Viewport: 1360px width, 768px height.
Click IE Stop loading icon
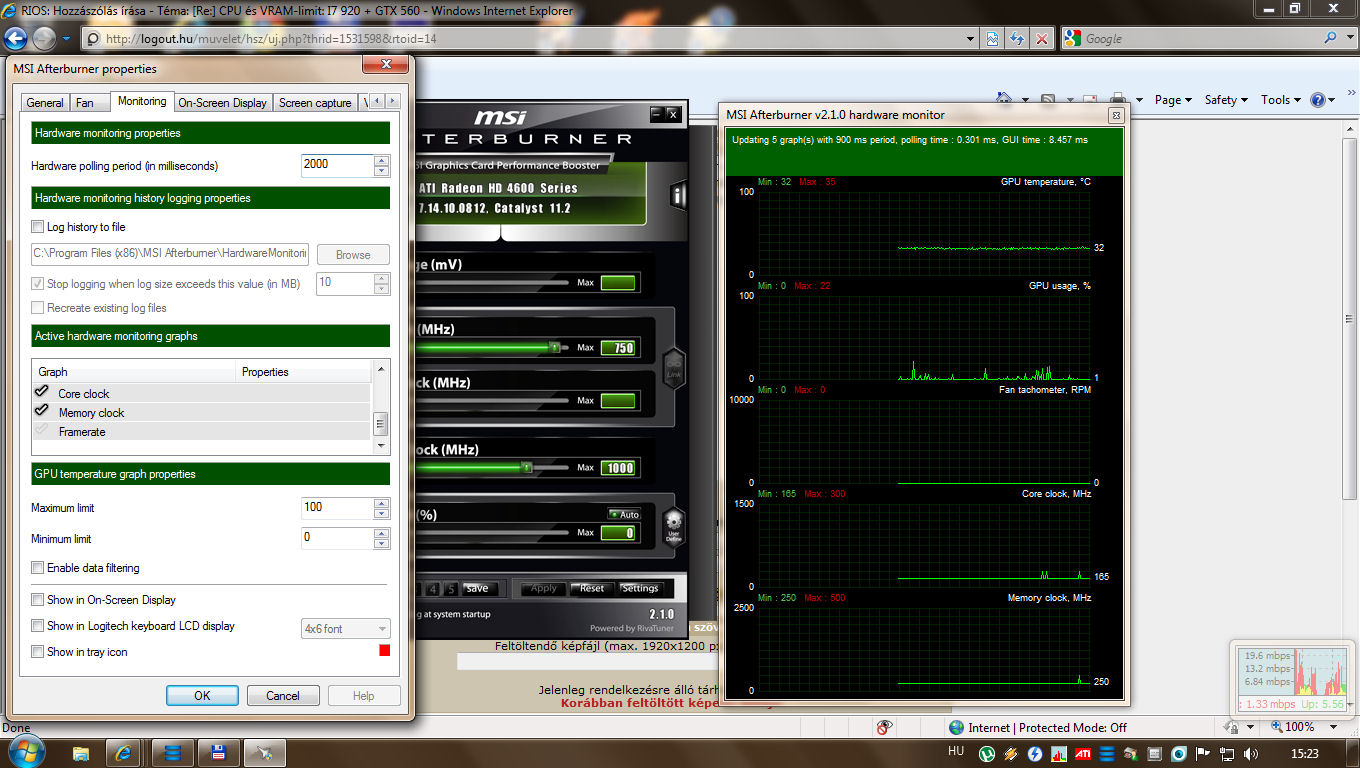tap(1042, 39)
